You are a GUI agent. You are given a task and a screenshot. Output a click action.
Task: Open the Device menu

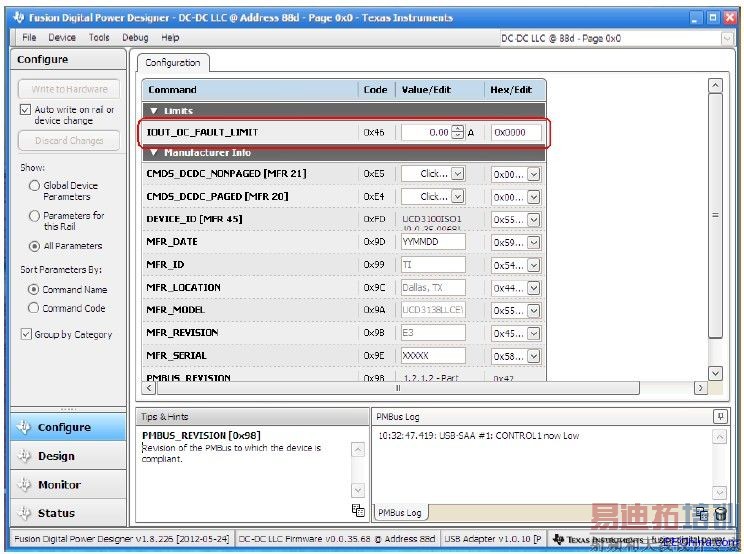(x=62, y=37)
